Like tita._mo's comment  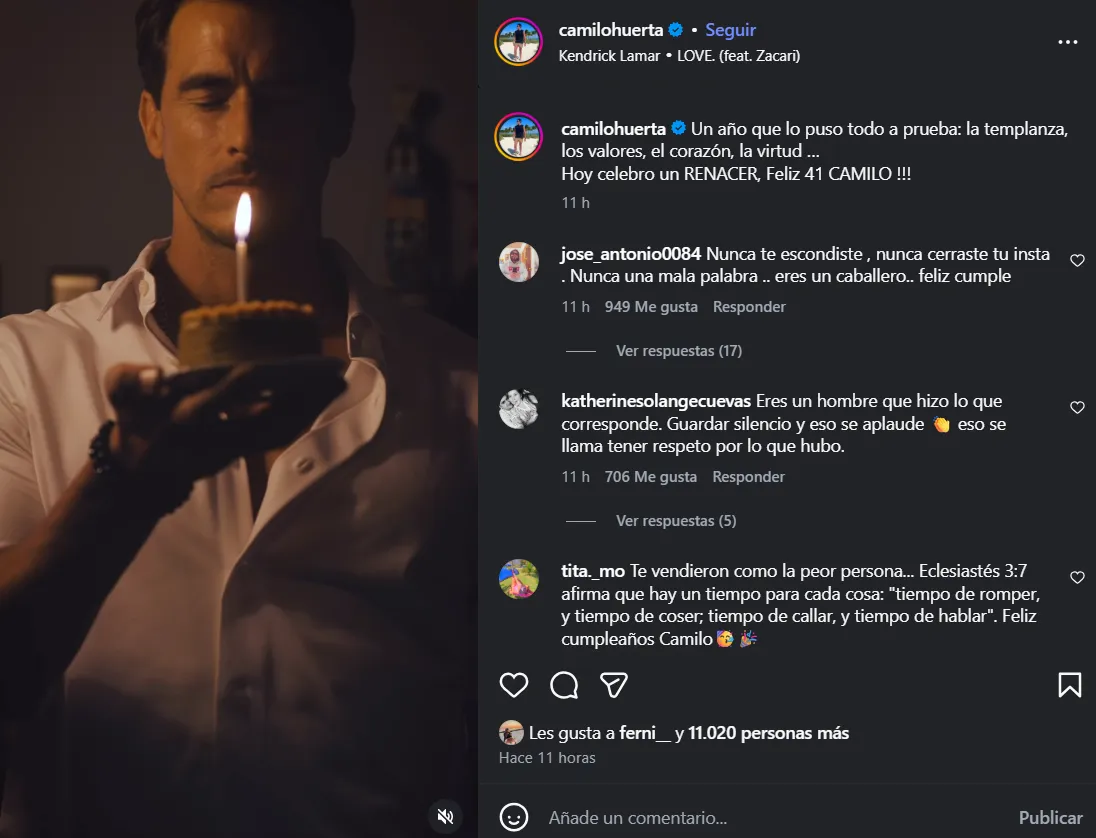[1077, 578]
